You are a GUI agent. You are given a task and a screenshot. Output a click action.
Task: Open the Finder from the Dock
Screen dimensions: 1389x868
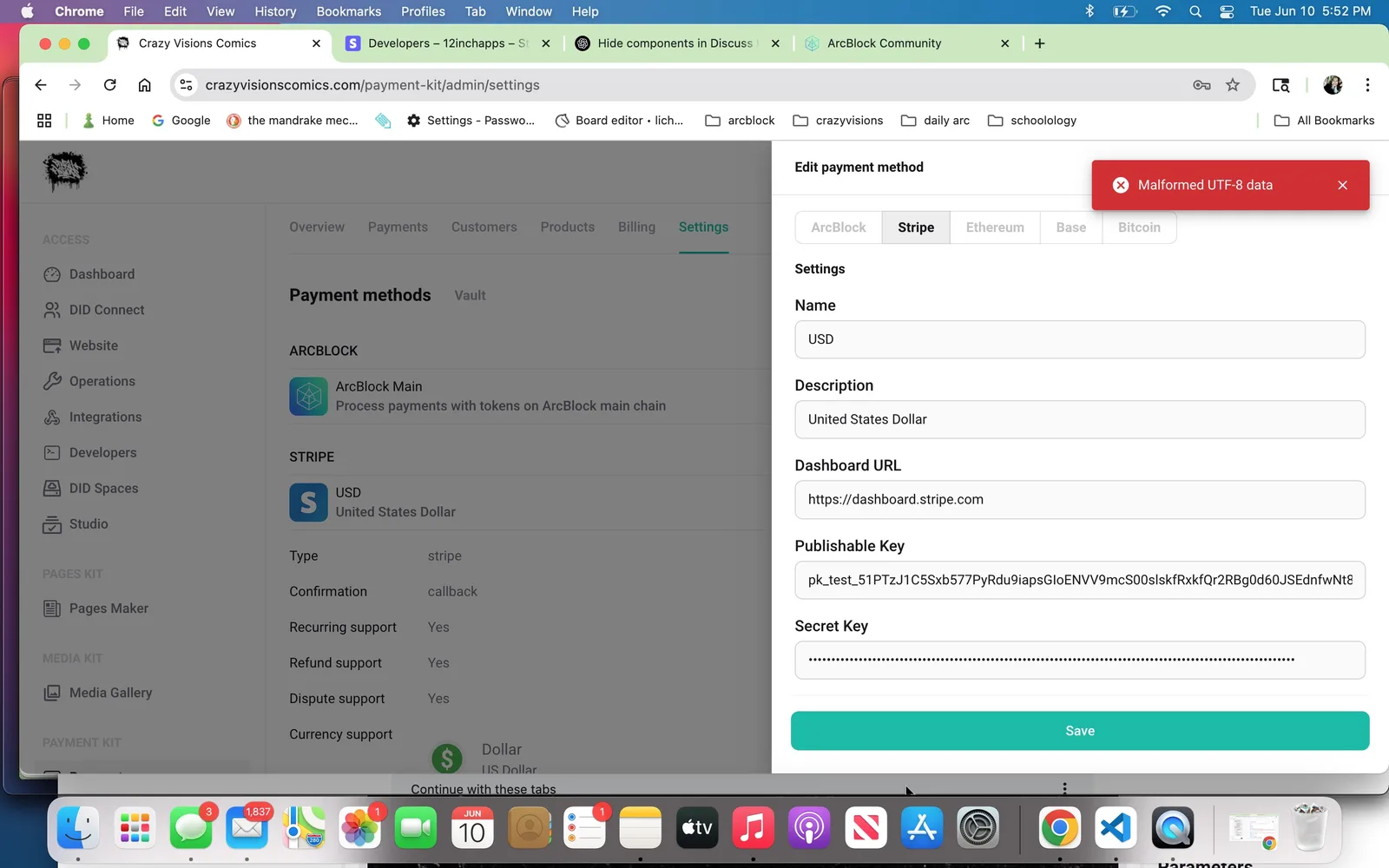point(78,828)
